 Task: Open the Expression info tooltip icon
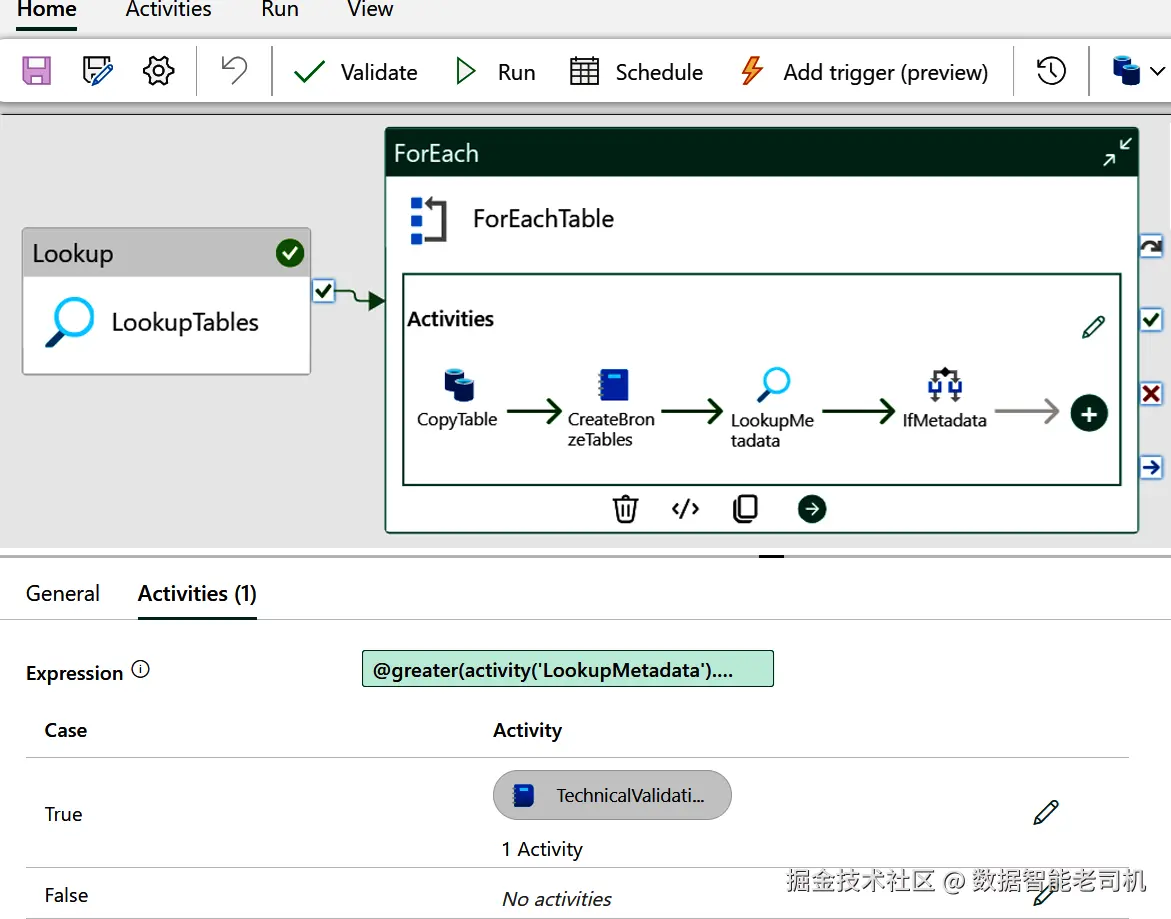tap(141, 670)
